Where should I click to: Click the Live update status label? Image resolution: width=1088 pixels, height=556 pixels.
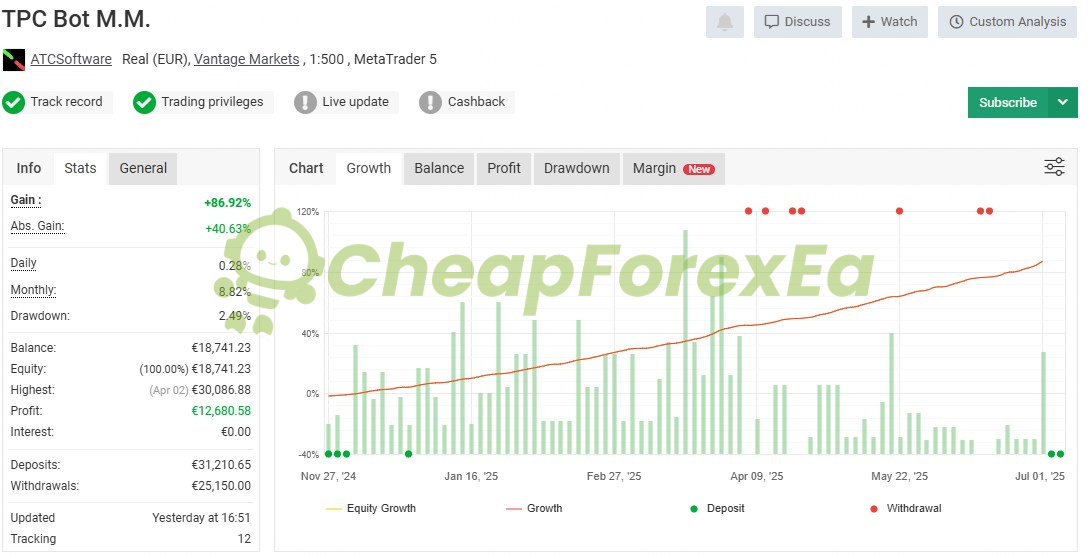pyautogui.click(x=355, y=102)
